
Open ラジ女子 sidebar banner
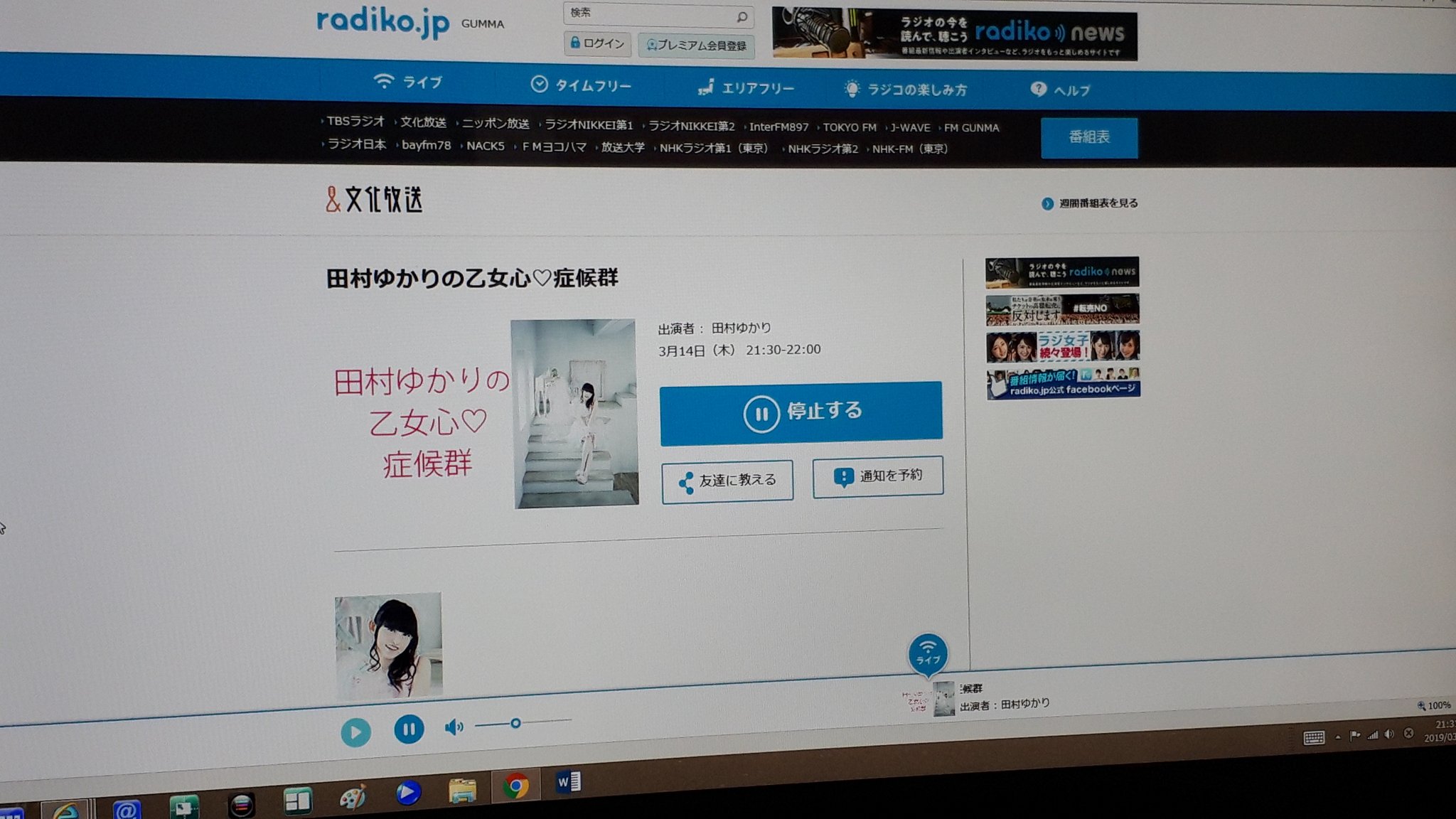(x=1063, y=346)
